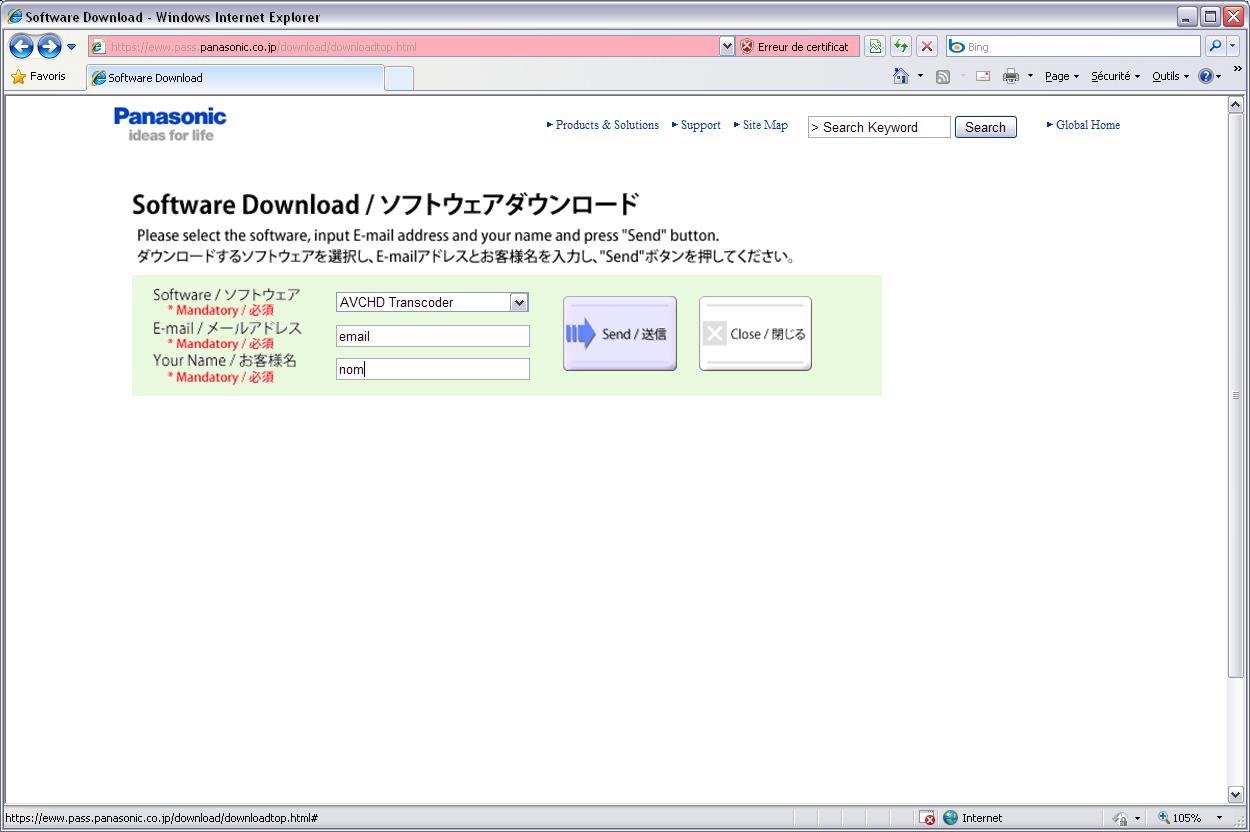Go back with the browser Back arrow
1250x832 pixels.
click(21, 46)
